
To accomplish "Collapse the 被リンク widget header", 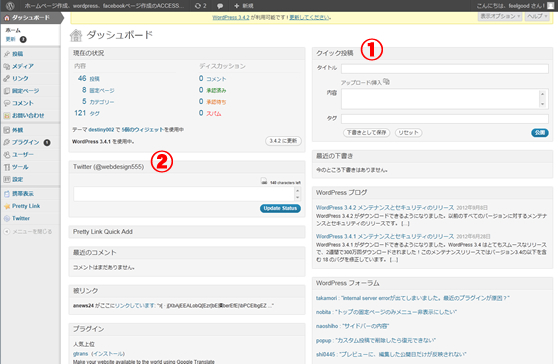I will pos(187,291).
